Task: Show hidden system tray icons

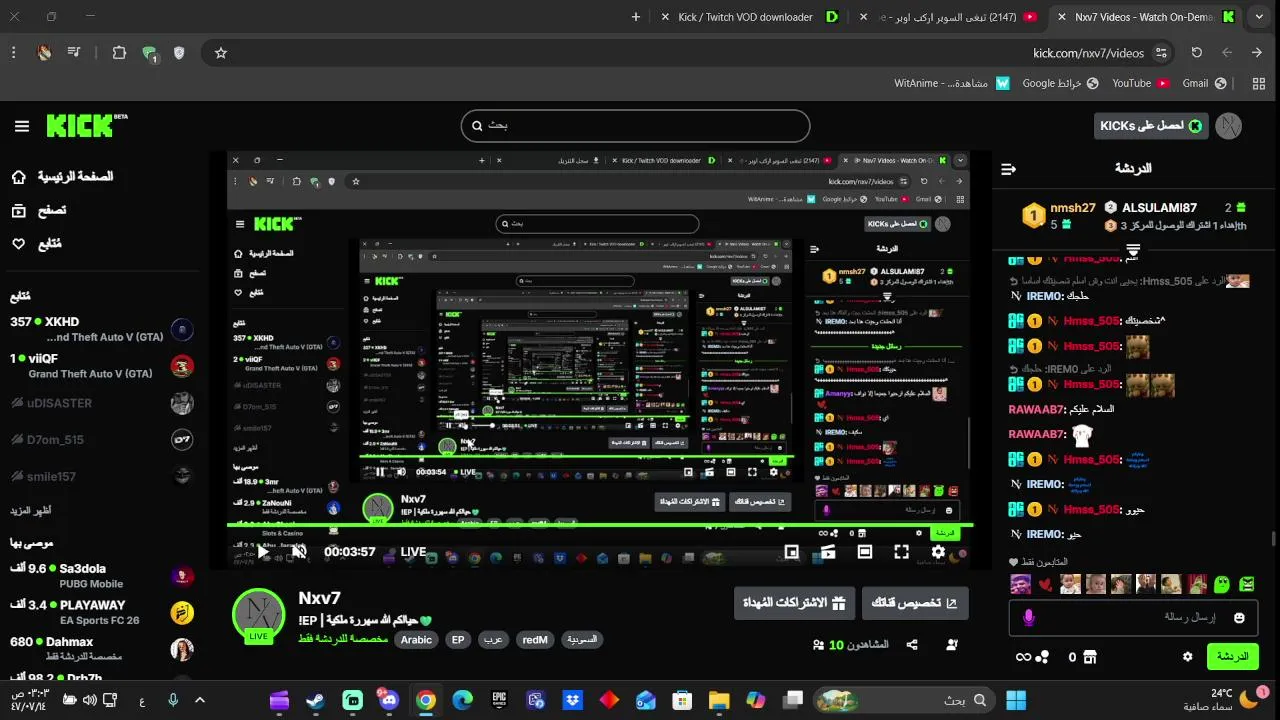Action: (x=199, y=700)
